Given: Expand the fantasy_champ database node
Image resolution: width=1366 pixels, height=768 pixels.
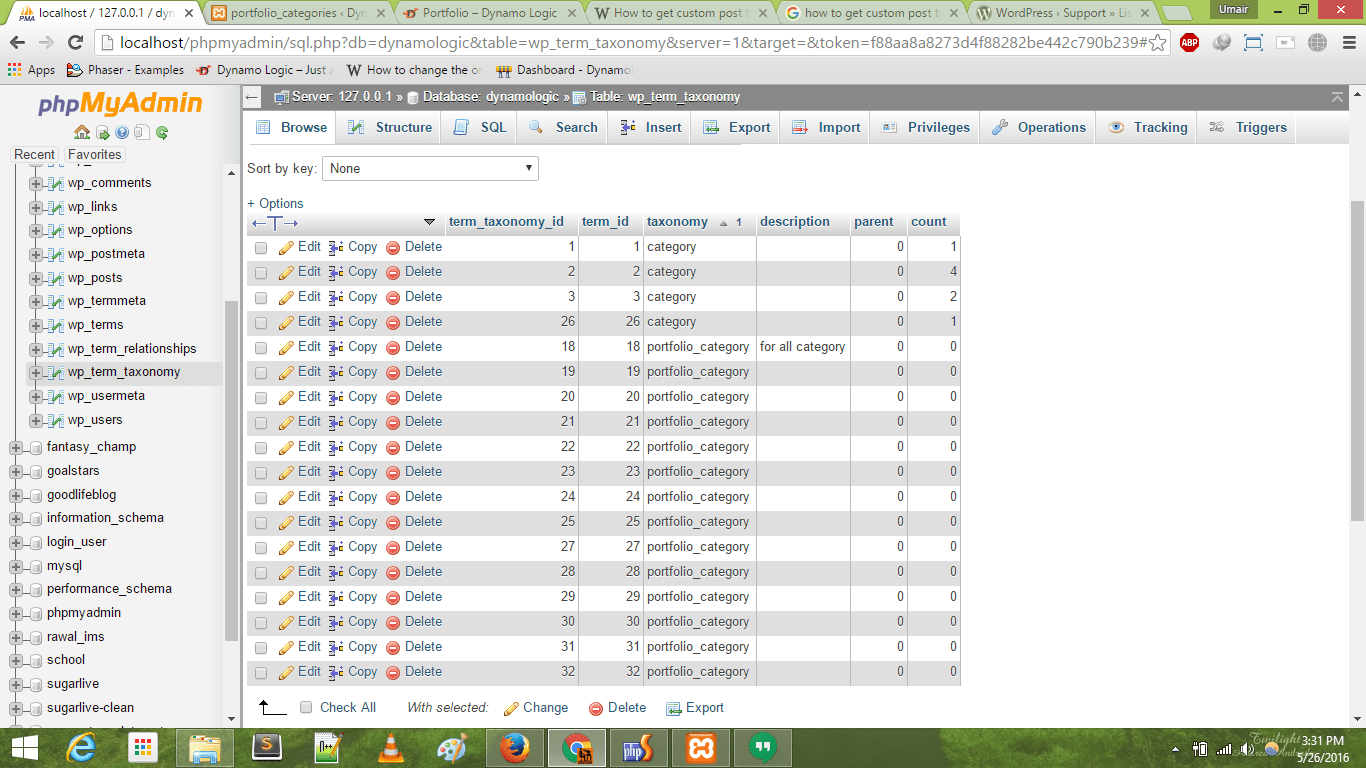Looking at the screenshot, I should coord(15,447).
